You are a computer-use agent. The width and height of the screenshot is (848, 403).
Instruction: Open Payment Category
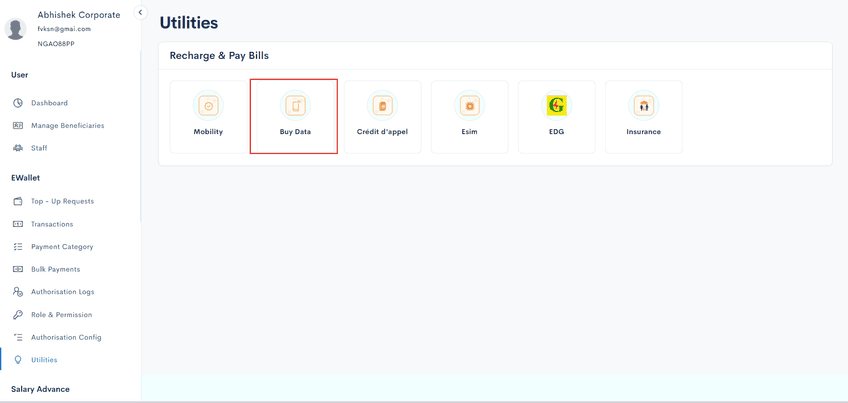click(x=62, y=247)
